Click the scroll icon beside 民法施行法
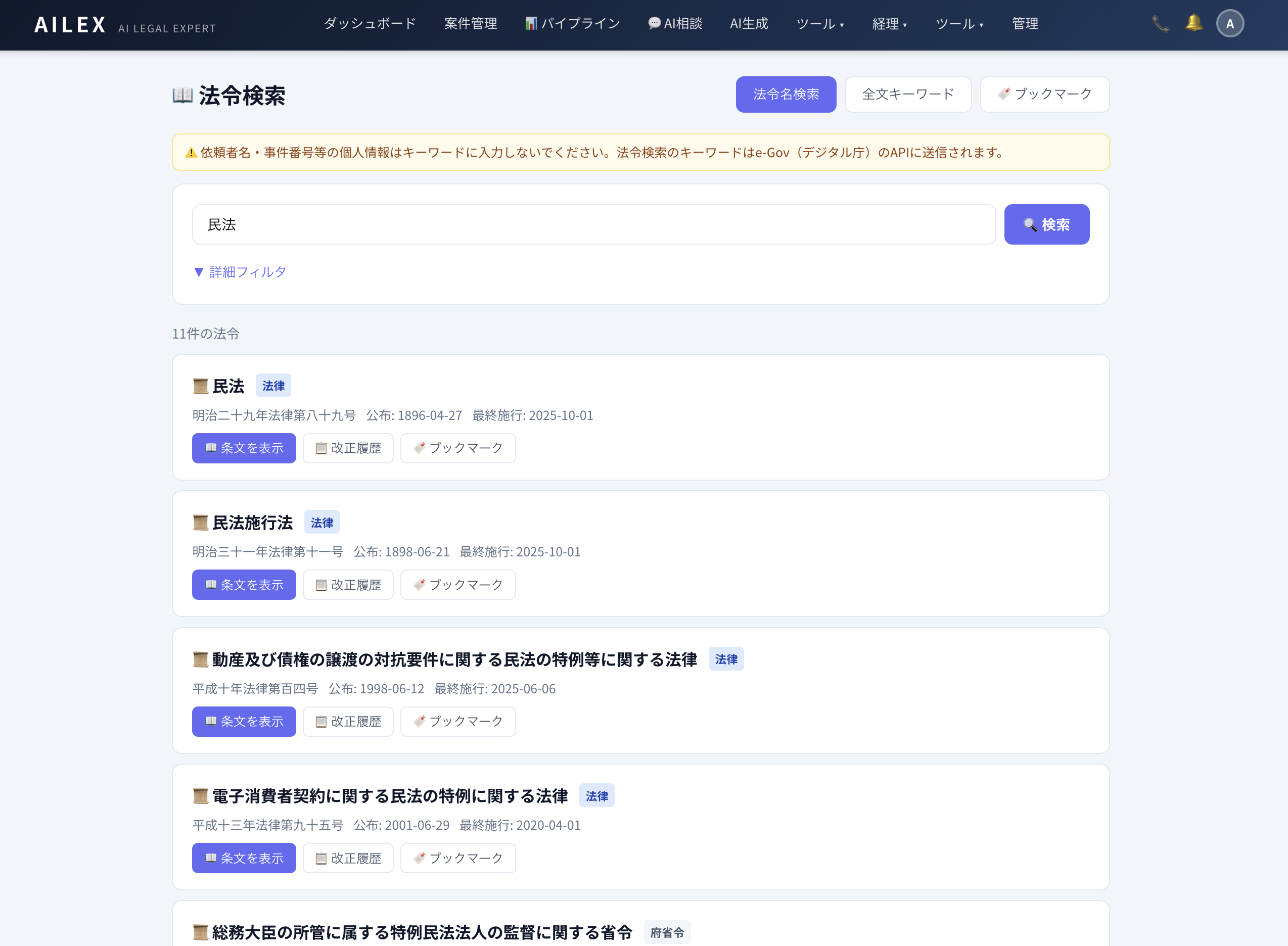The image size is (1288, 946). 201,523
